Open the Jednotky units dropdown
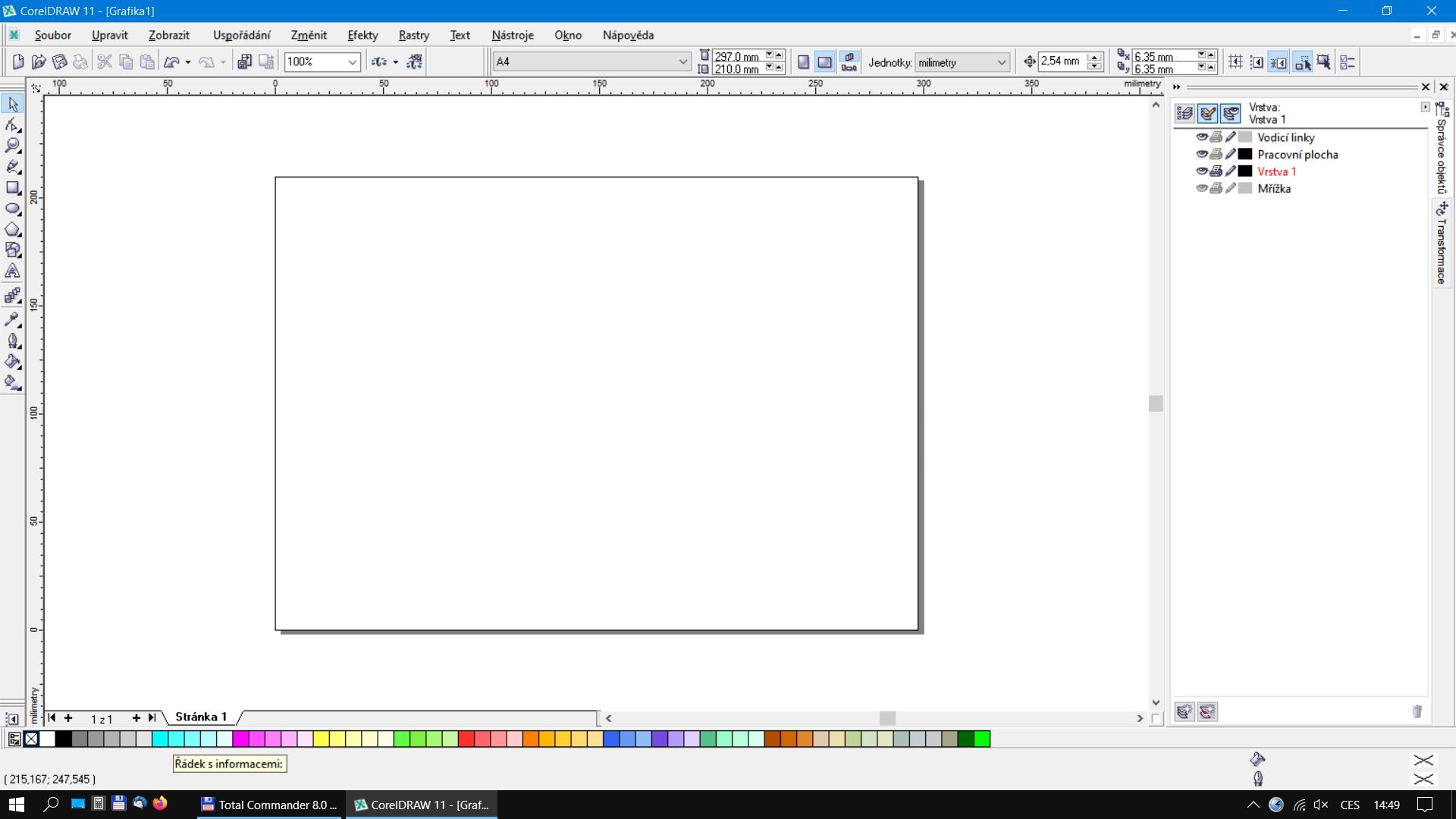 click(1000, 62)
